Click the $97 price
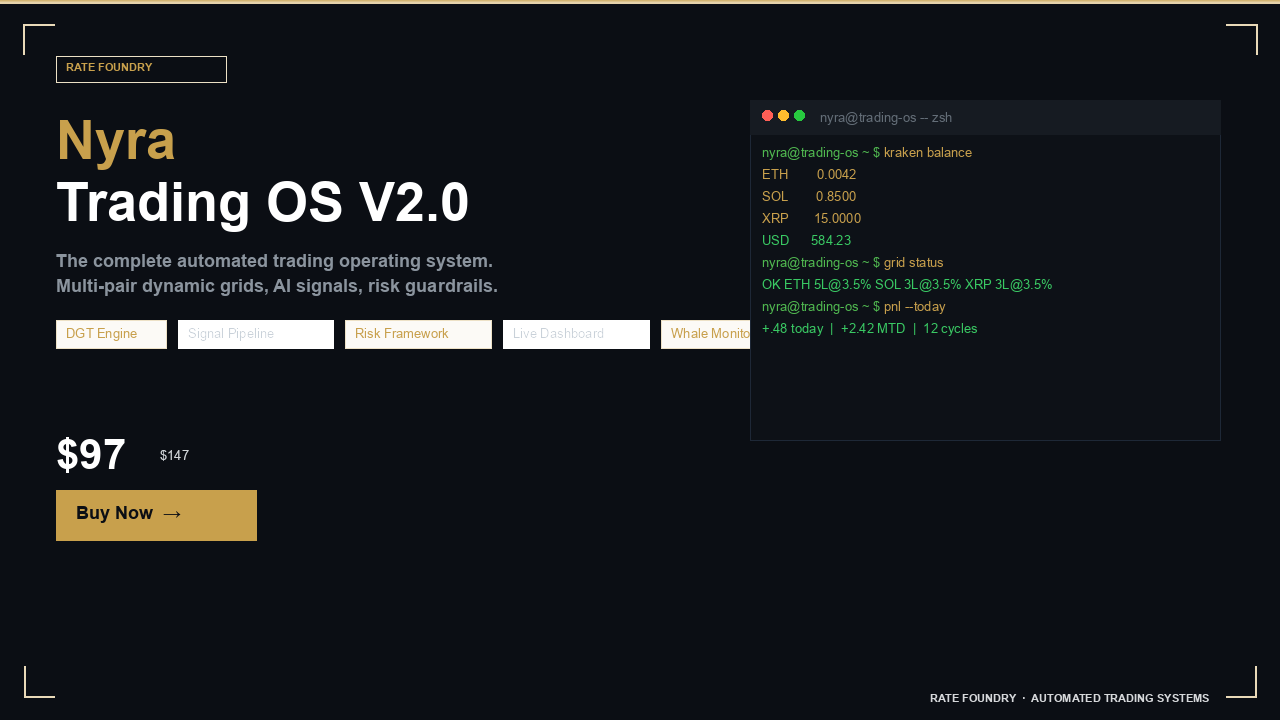Screen dimensions: 1280x720 (x=91, y=456)
